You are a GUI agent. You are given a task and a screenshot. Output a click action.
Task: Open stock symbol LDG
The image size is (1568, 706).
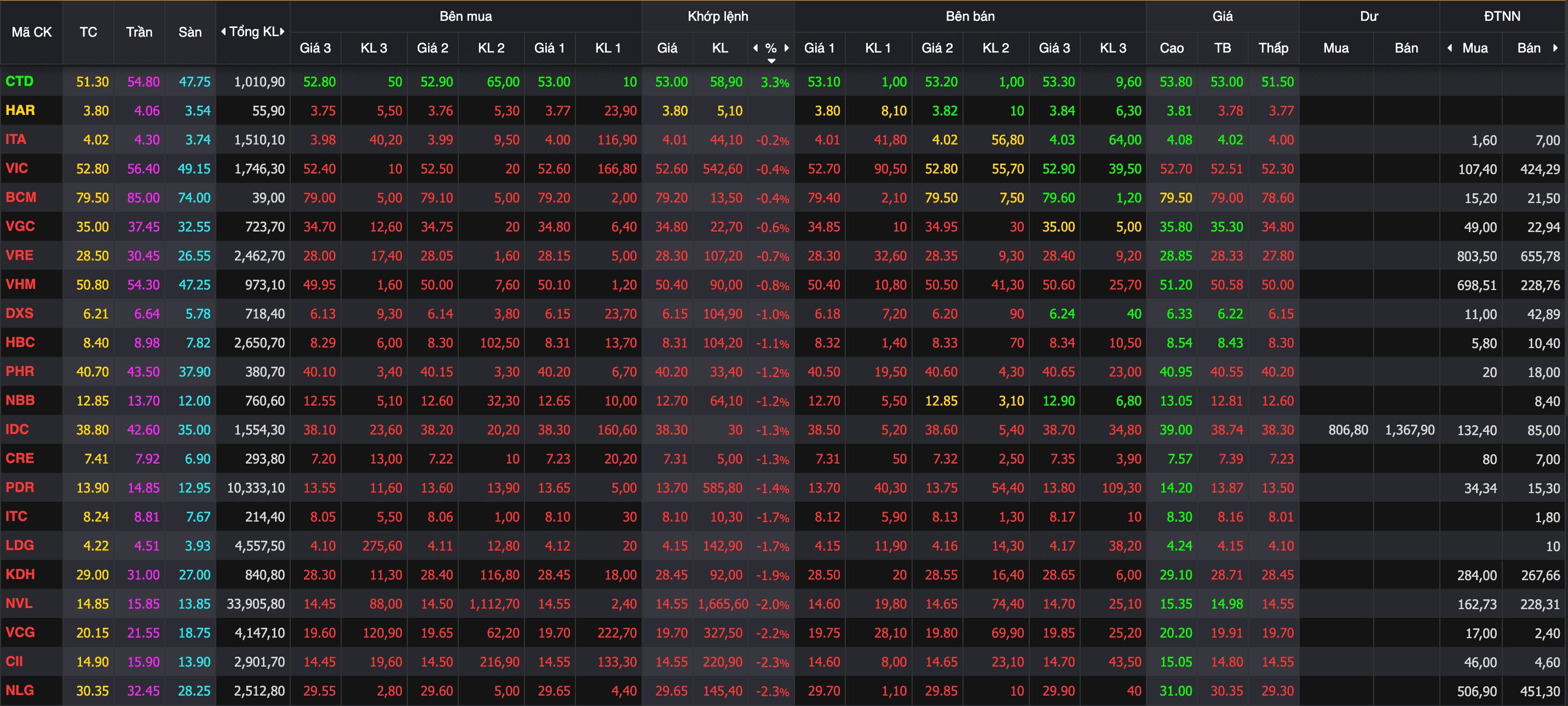[x=20, y=545]
